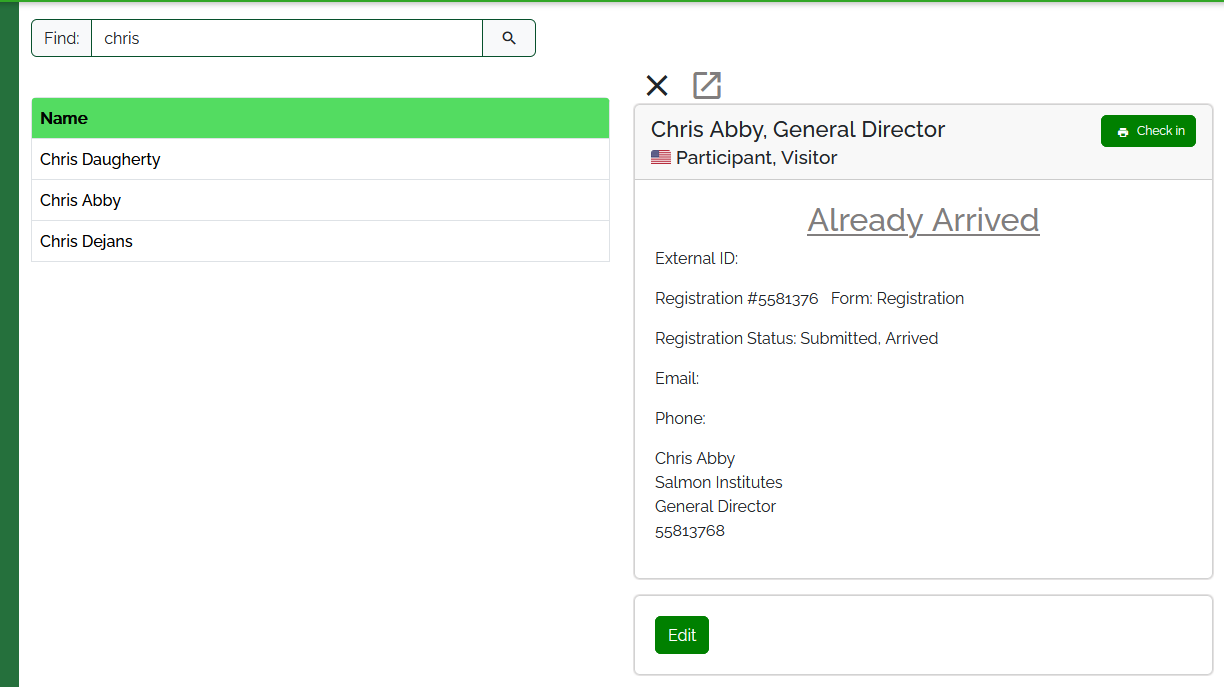Viewport: 1224px width, 687px height.
Task: Click the Registration #5581376 text
Action: point(736,298)
